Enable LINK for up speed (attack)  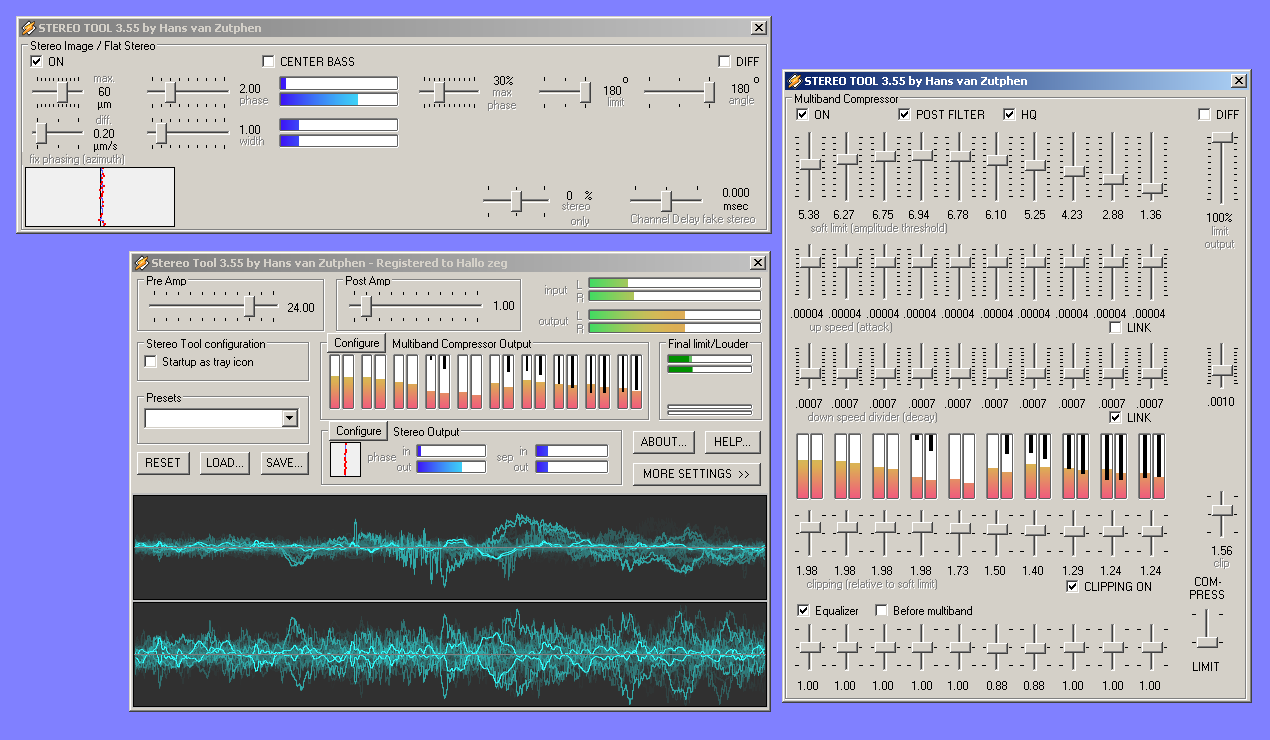[x=1116, y=328]
